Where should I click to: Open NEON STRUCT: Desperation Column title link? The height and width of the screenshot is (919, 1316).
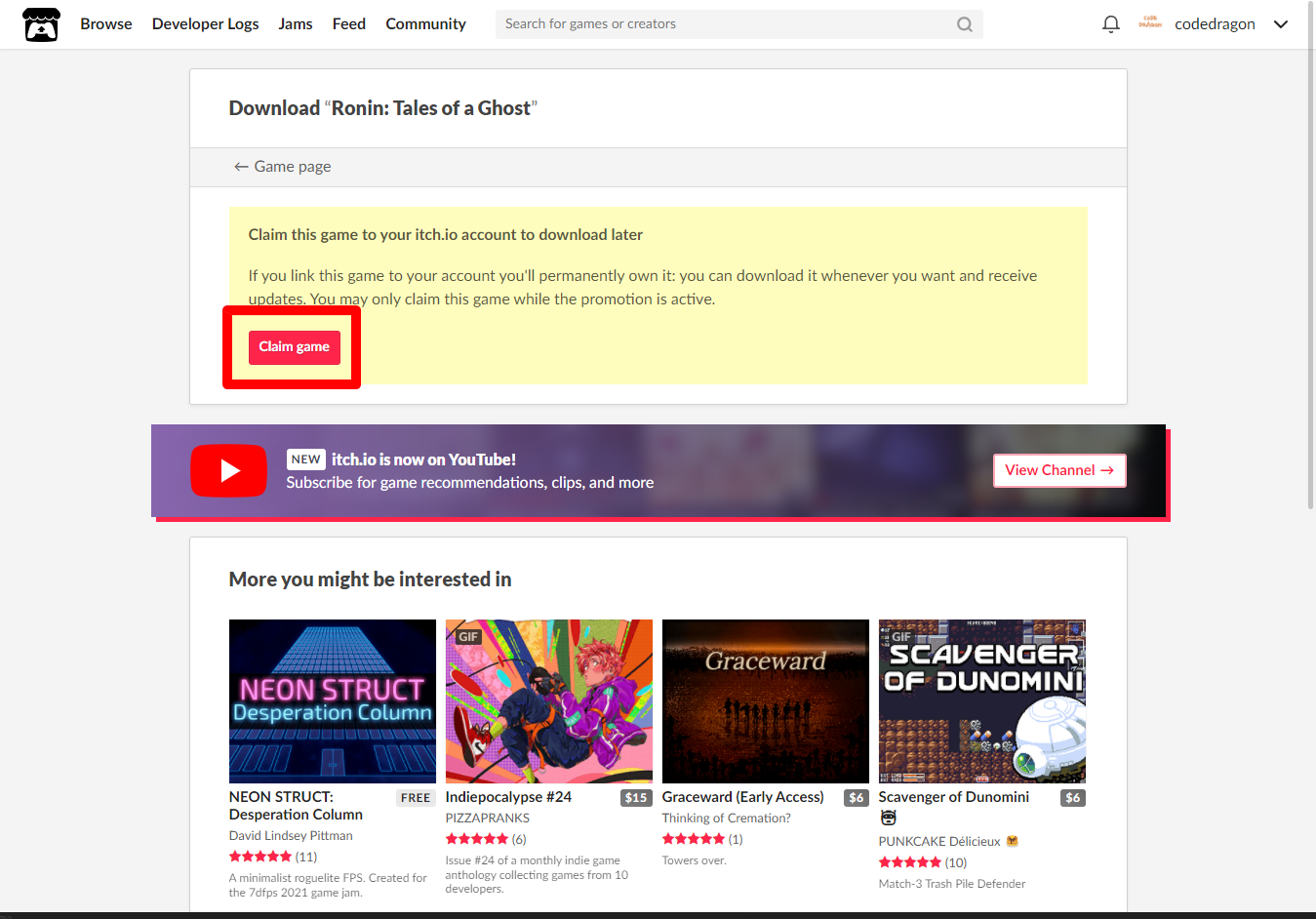pos(296,806)
